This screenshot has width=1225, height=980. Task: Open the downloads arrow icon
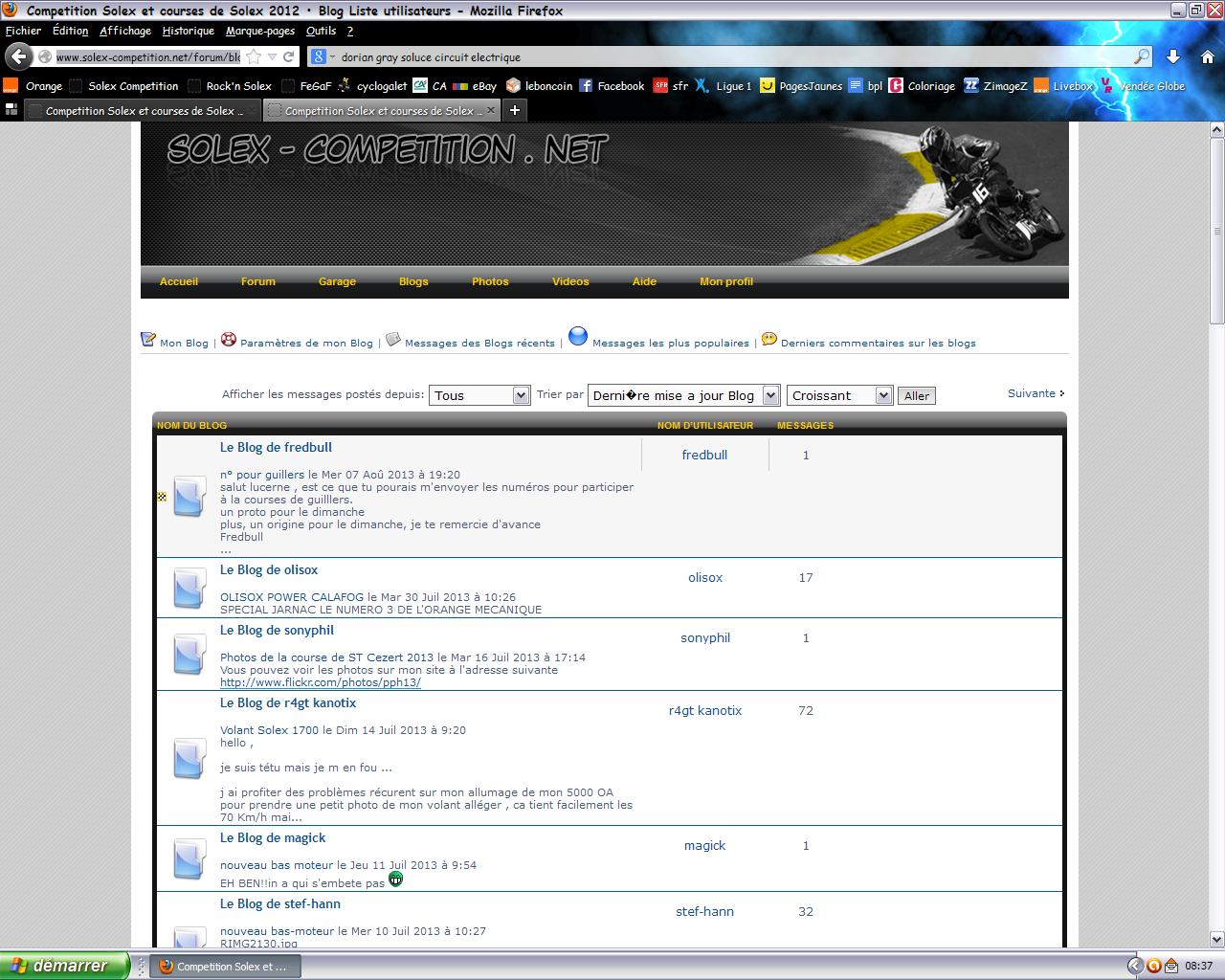(x=1173, y=56)
